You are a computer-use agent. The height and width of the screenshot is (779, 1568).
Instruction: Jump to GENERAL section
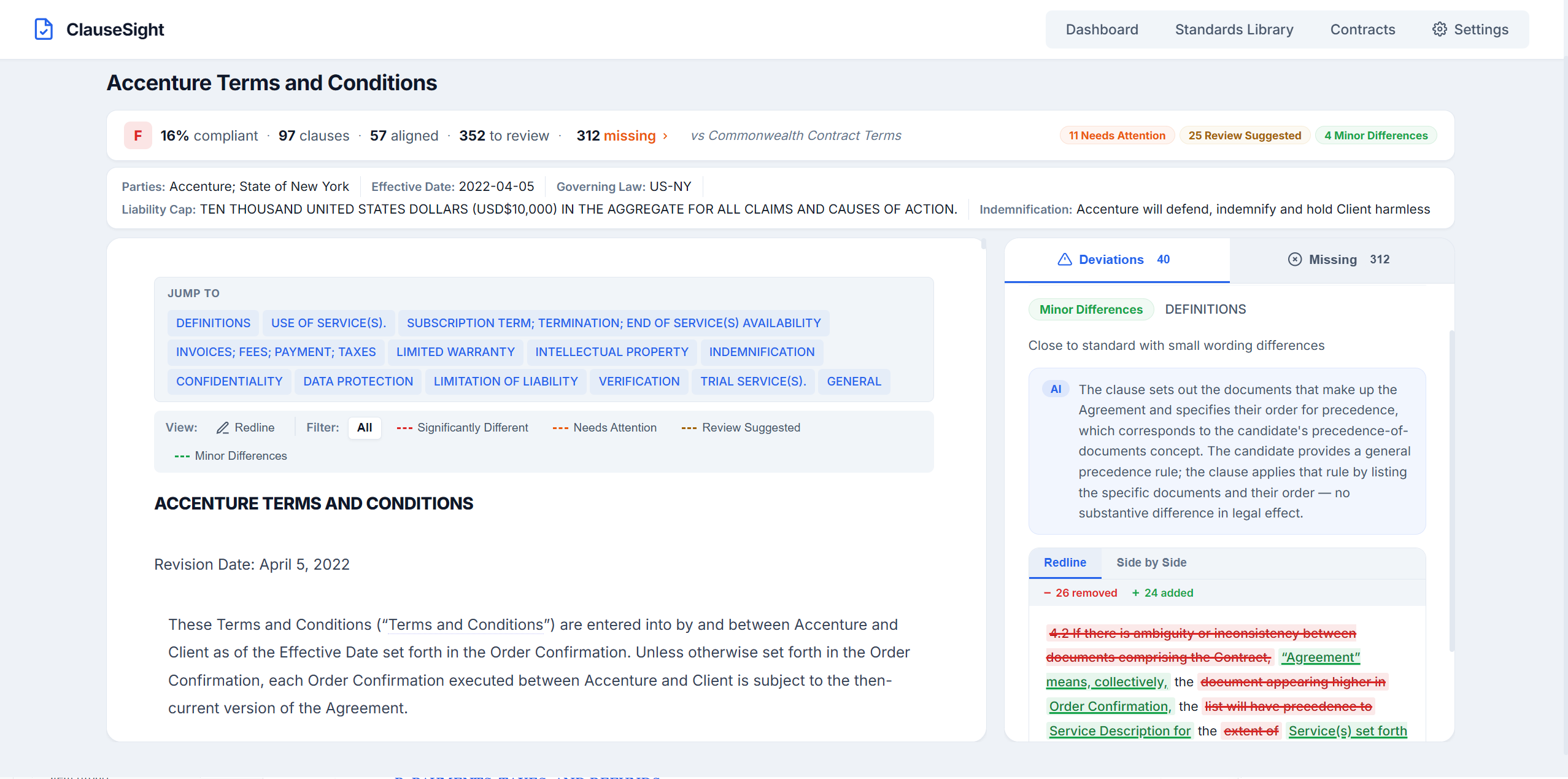pos(854,381)
